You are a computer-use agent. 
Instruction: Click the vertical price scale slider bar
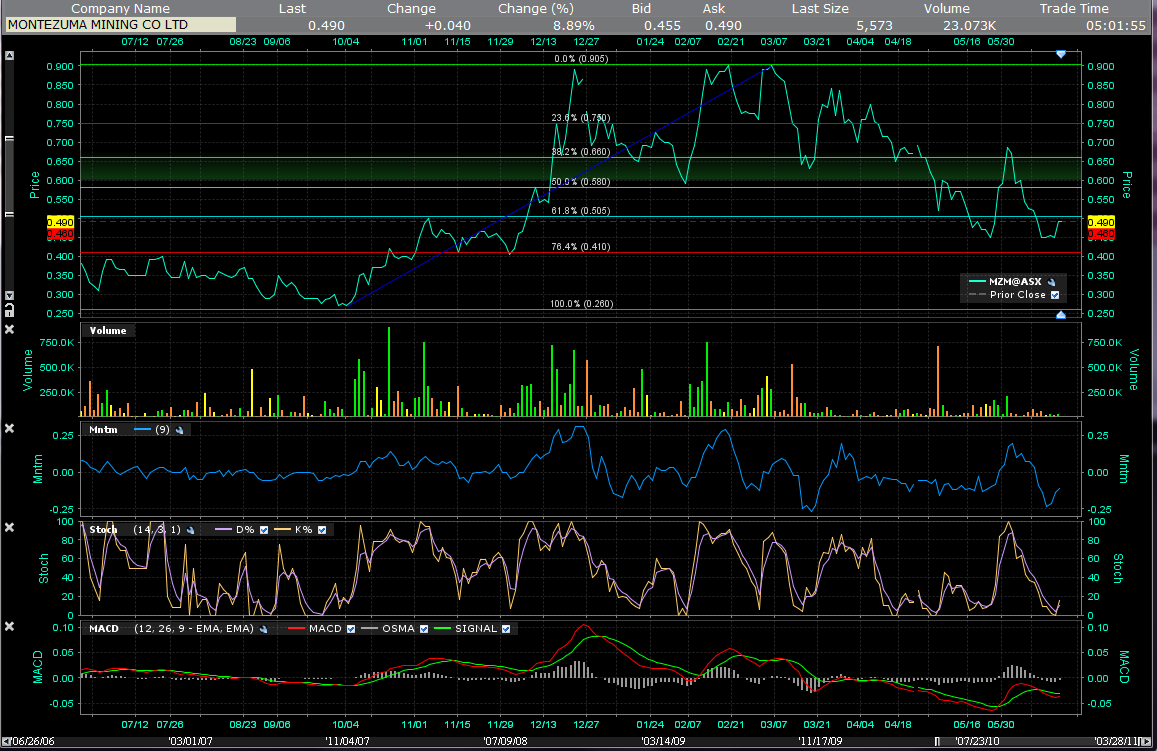pyautogui.click(x=9, y=175)
